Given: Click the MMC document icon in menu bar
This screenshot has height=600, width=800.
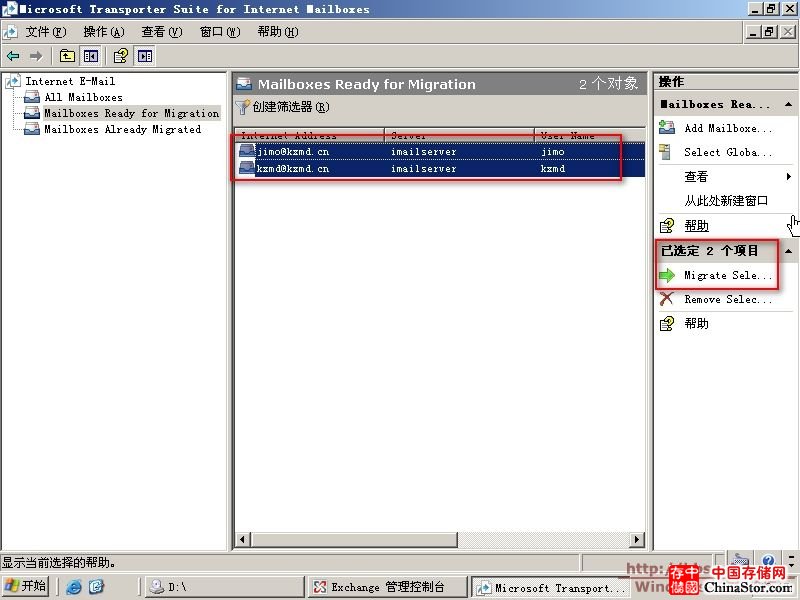Looking at the screenshot, I should pyautogui.click(x=10, y=32).
